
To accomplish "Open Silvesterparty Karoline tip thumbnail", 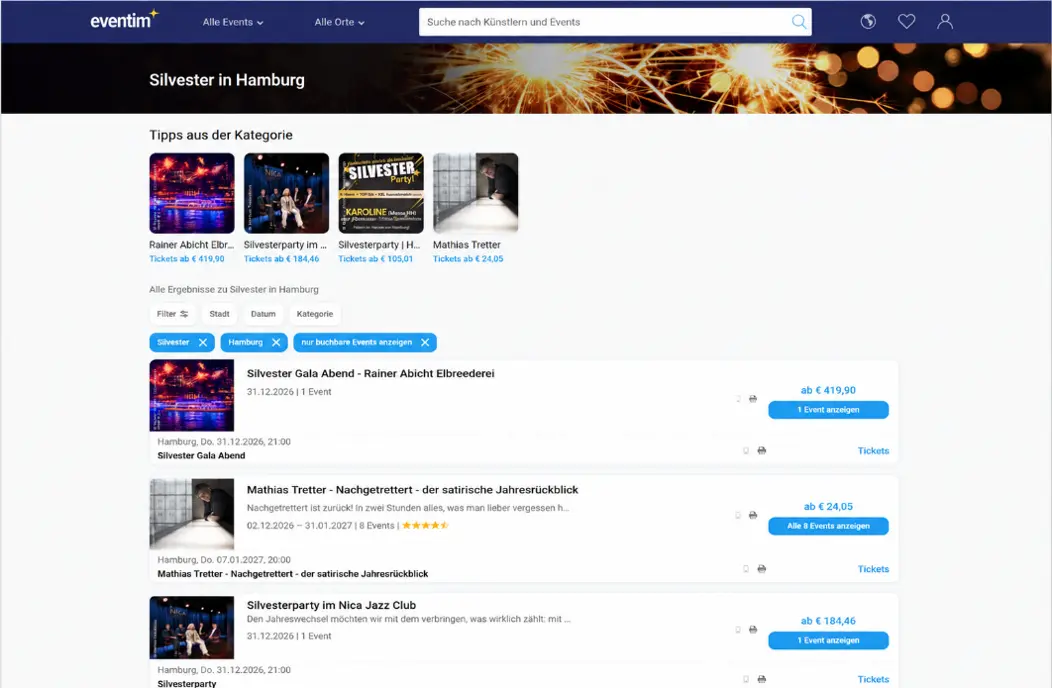I will [381, 193].
